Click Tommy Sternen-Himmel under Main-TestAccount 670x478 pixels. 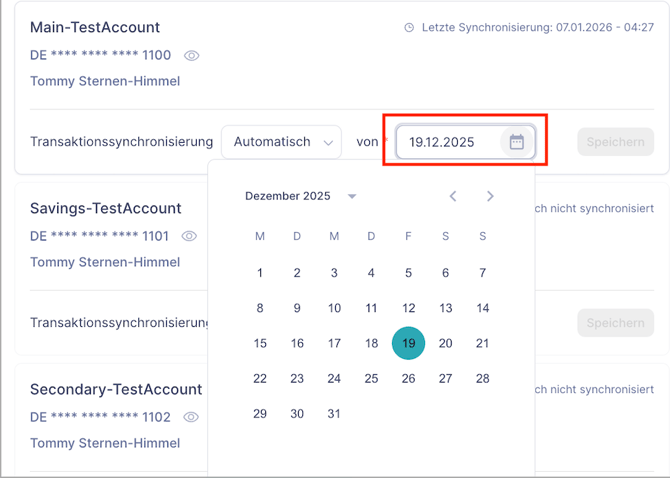[105, 81]
